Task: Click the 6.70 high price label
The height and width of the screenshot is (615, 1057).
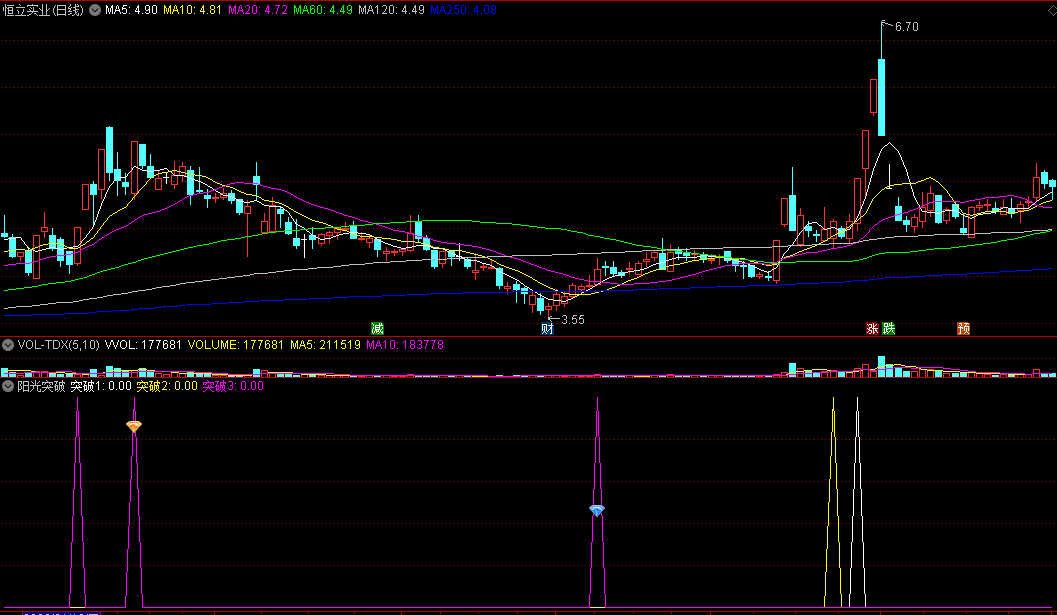Action: tap(906, 27)
